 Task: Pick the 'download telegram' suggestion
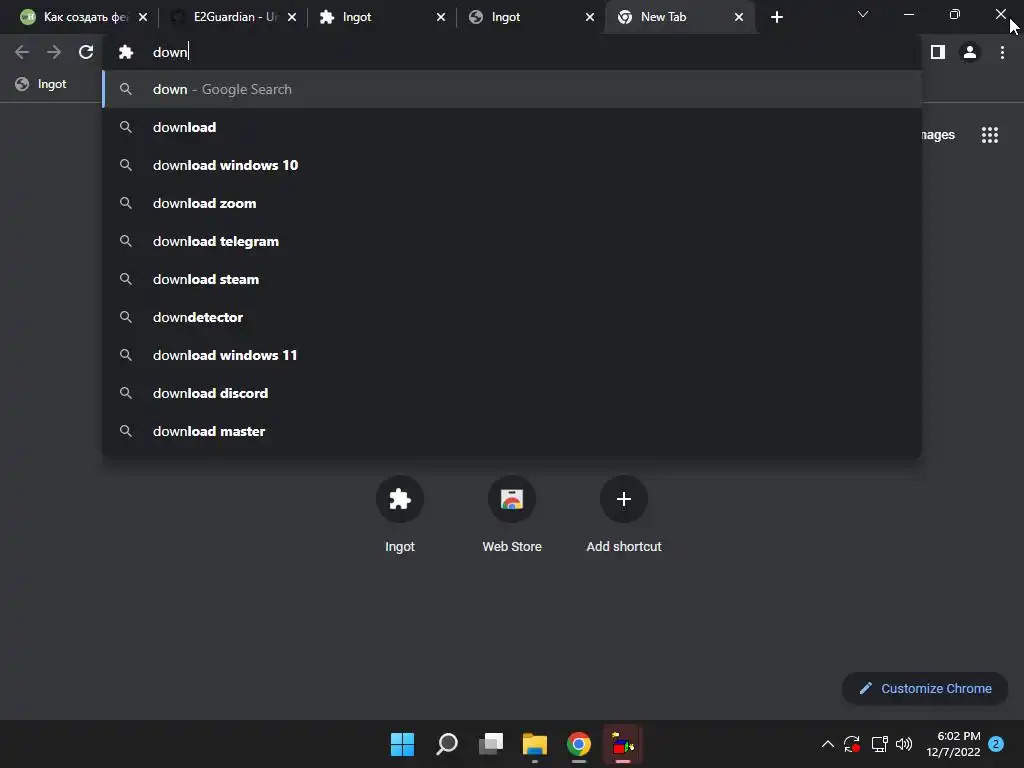point(512,241)
